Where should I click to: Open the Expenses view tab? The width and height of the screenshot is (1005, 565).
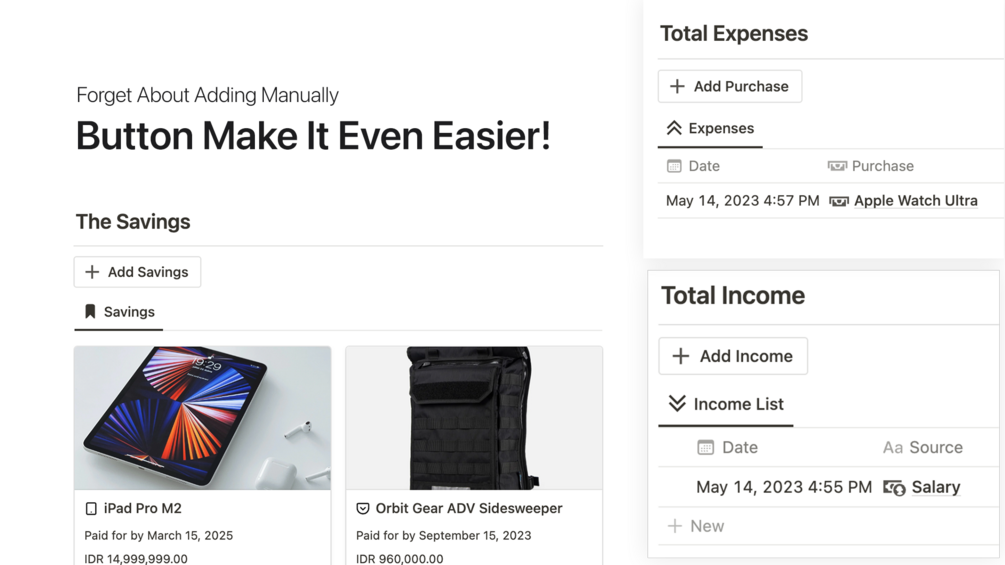point(710,129)
